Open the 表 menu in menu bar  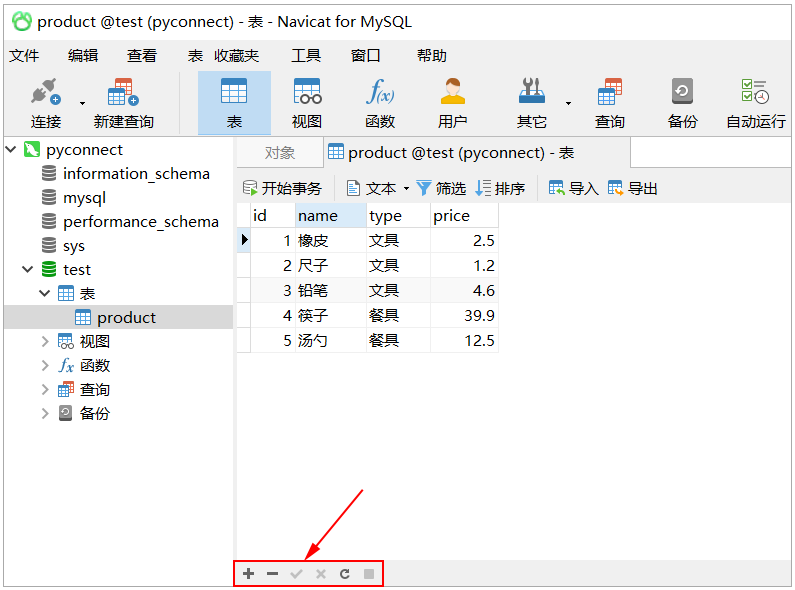pyautogui.click(x=195, y=55)
